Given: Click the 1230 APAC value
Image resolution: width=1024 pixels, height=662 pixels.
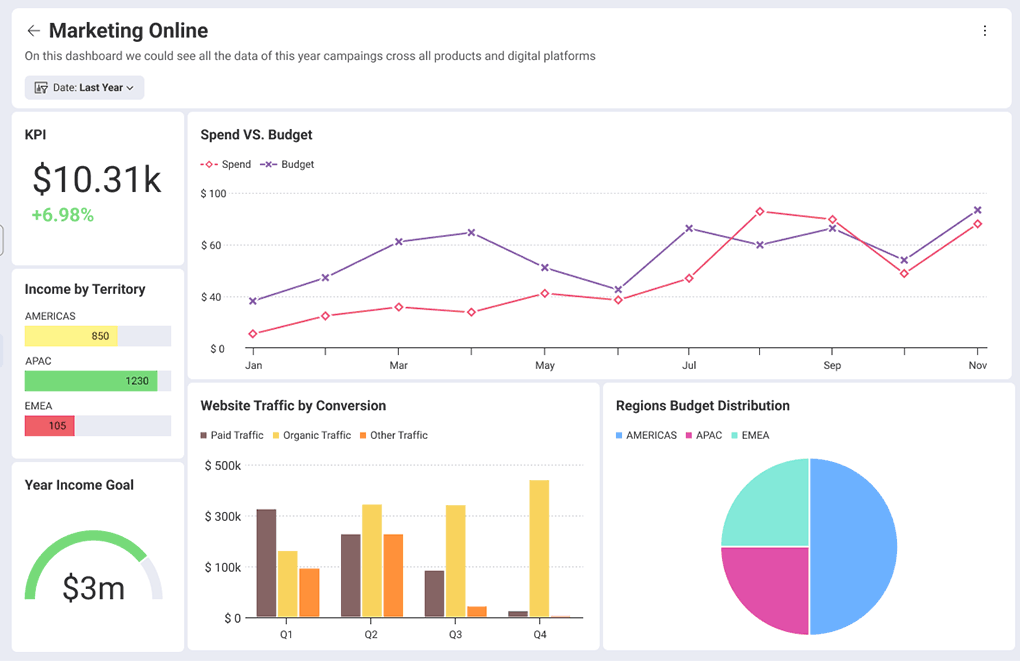Looking at the screenshot, I should pos(137,382).
